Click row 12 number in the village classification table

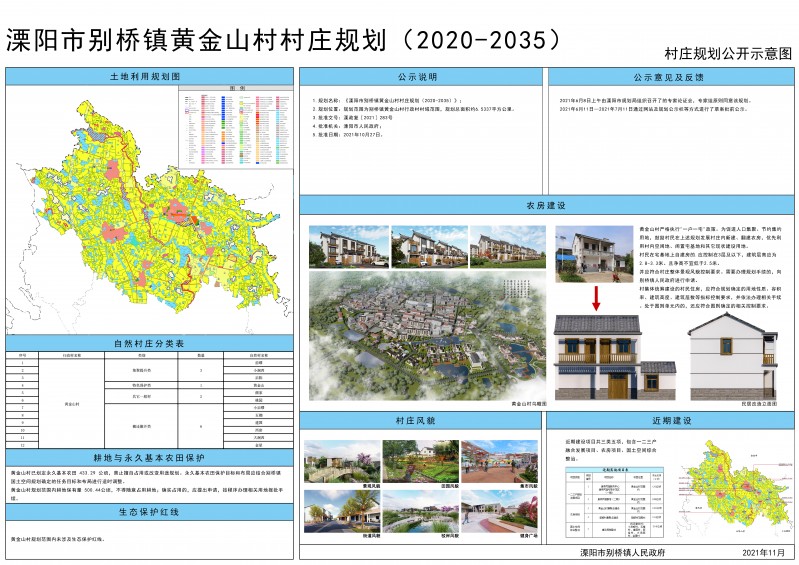pos(22,445)
